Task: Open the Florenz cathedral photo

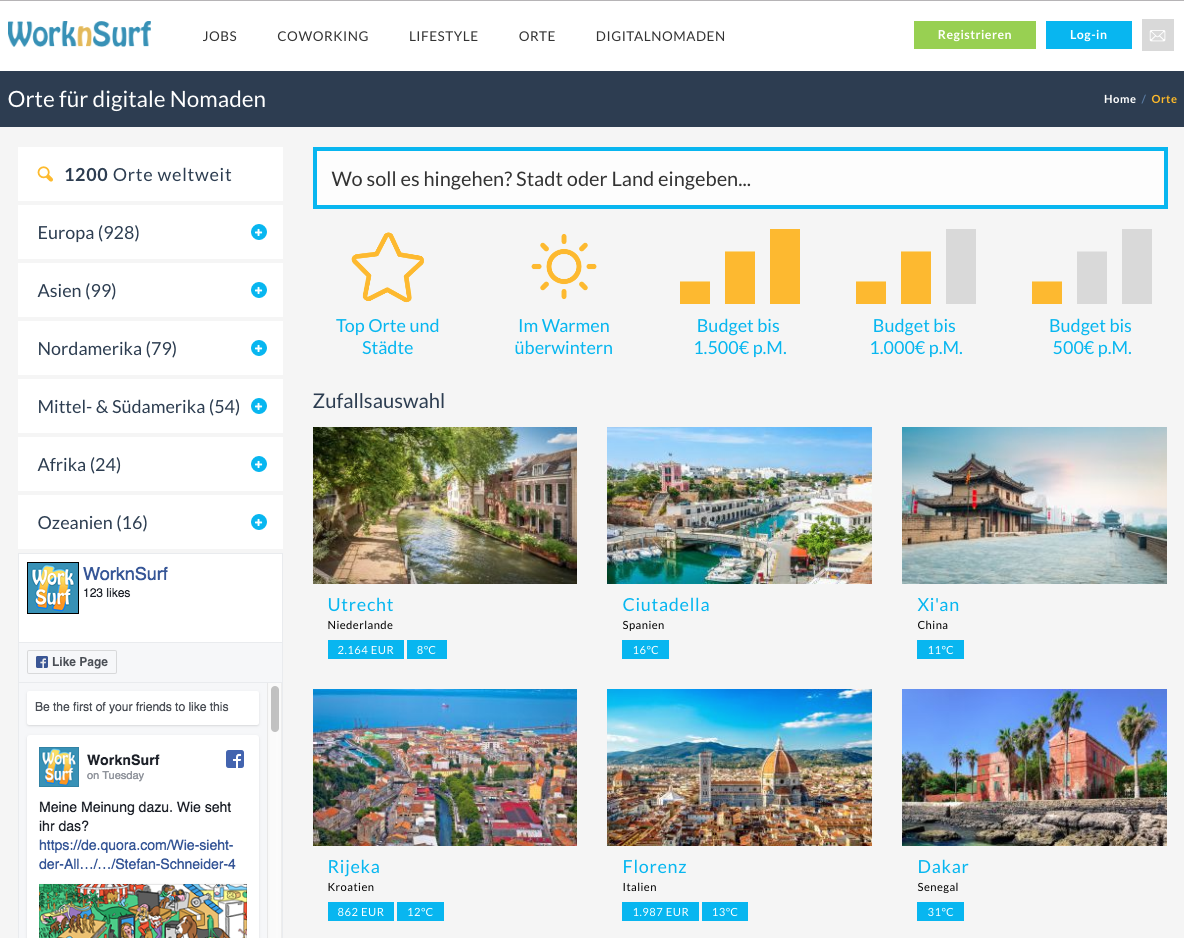Action: pos(739,767)
